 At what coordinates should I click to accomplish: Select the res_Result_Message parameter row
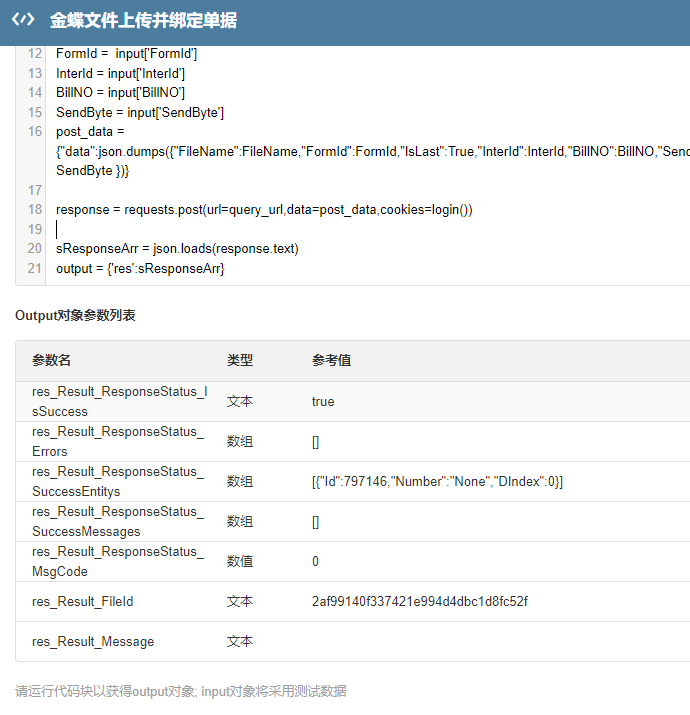(93, 642)
